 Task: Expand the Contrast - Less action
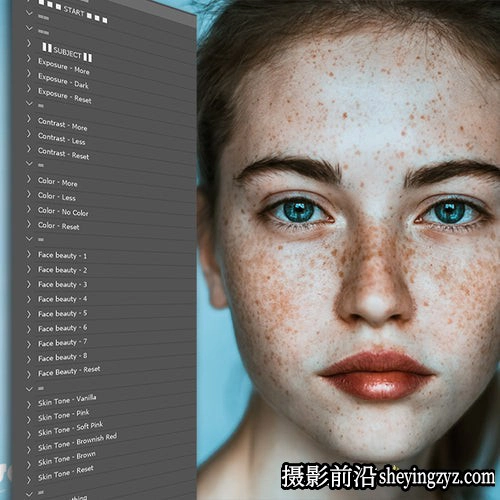coord(29,134)
